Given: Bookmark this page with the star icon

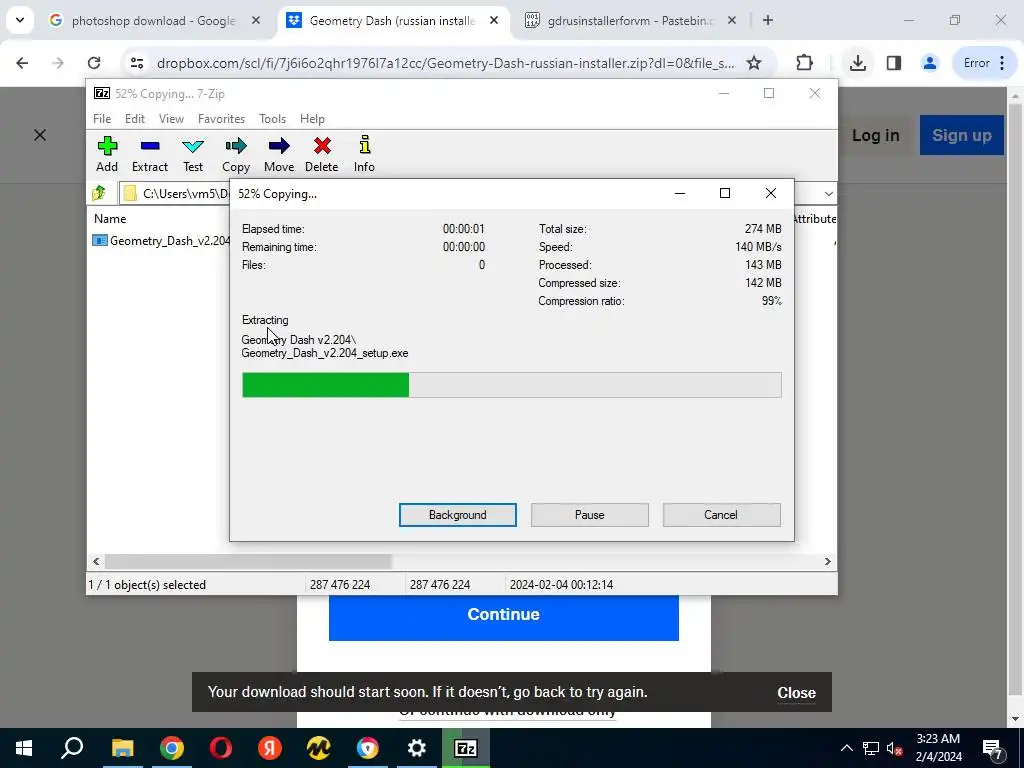Looking at the screenshot, I should [754, 63].
